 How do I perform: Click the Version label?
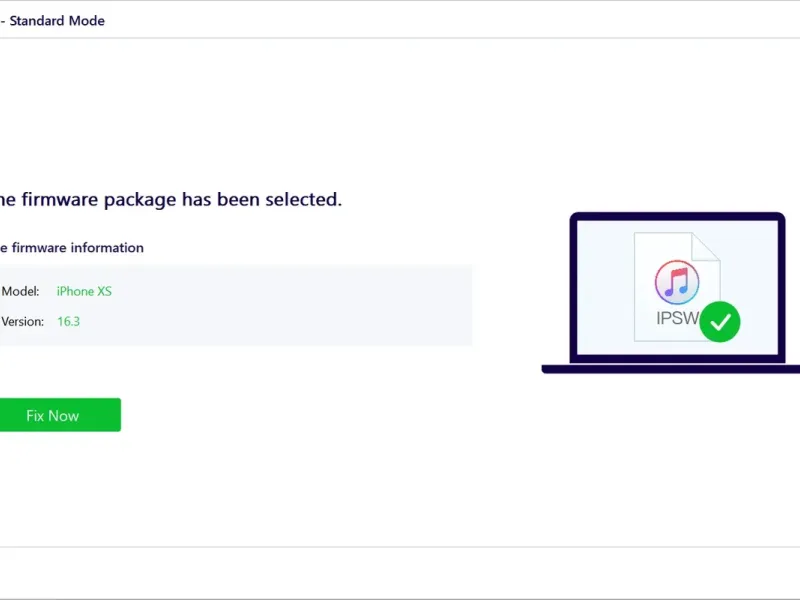pos(22,321)
